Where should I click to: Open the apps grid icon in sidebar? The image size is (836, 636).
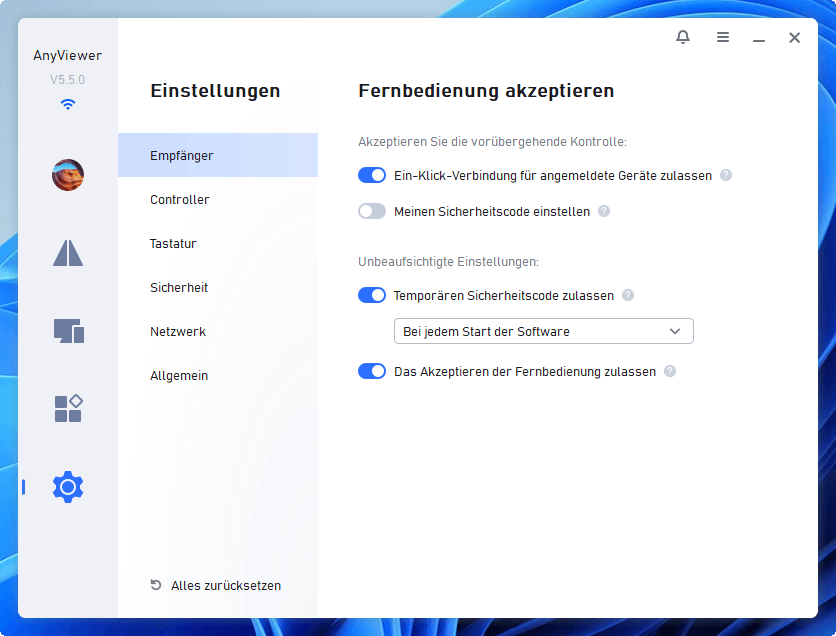click(x=68, y=408)
